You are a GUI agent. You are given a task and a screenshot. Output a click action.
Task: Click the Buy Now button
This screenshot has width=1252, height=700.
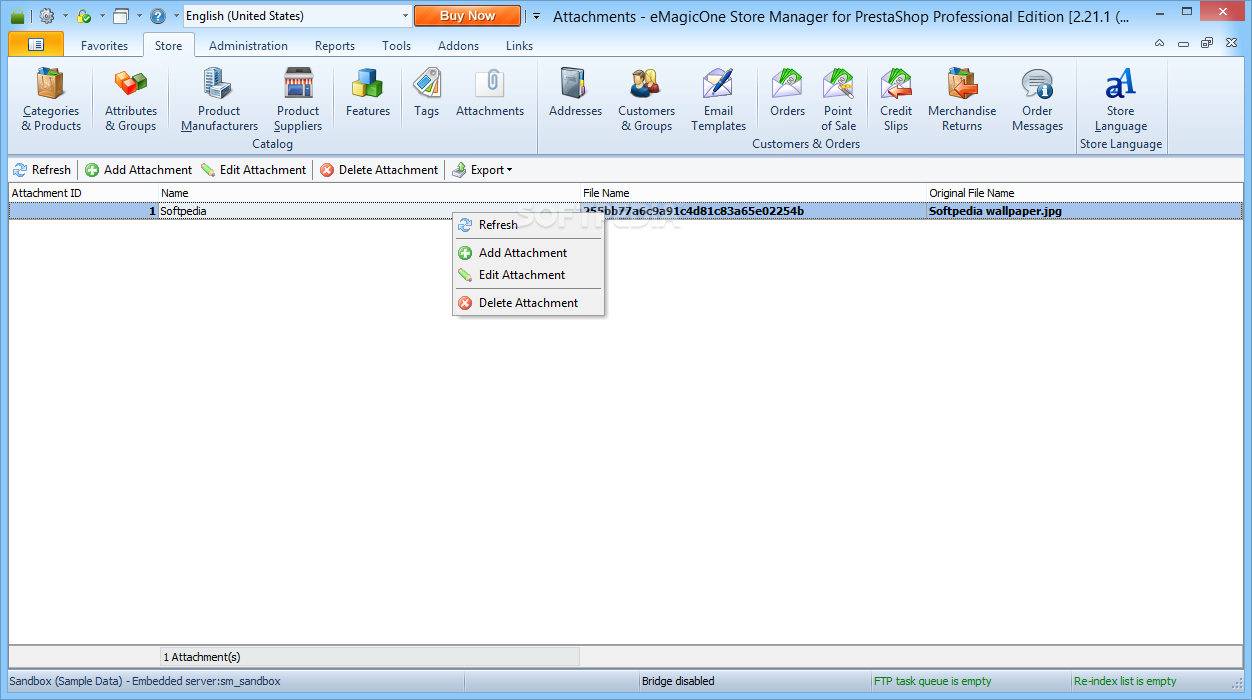pos(467,16)
